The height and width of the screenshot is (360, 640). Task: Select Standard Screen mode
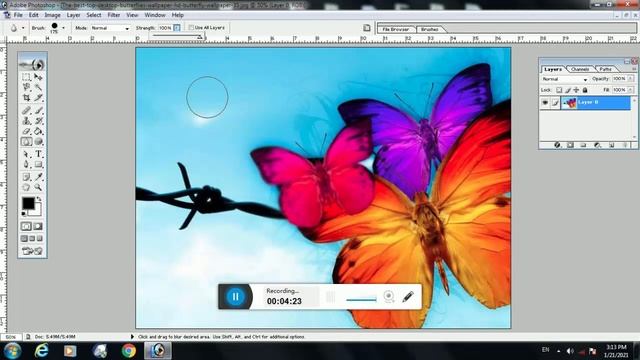coord(24,238)
